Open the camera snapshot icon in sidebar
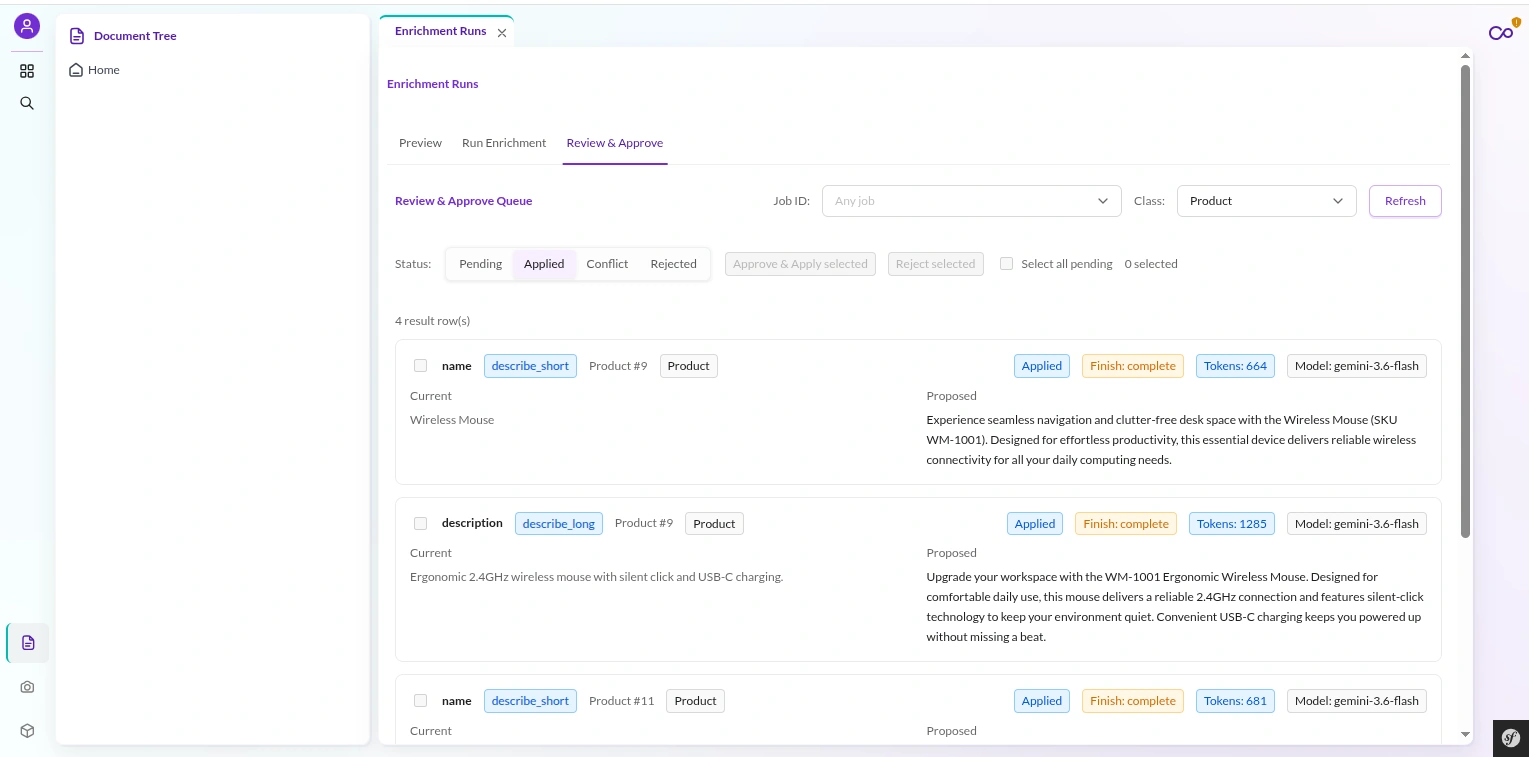Image resolution: width=1529 pixels, height=757 pixels. point(27,687)
